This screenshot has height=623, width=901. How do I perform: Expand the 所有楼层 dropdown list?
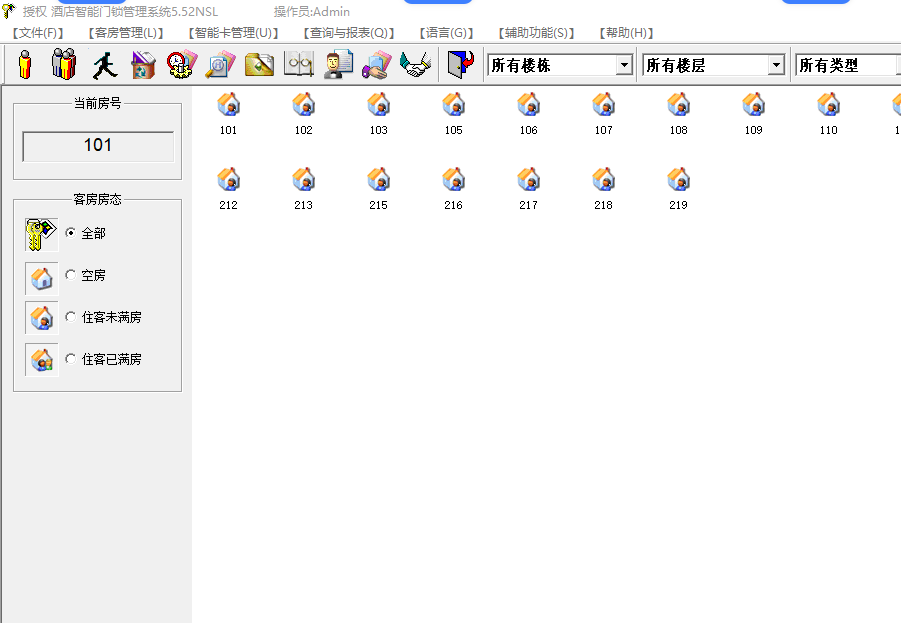pyautogui.click(x=779, y=64)
